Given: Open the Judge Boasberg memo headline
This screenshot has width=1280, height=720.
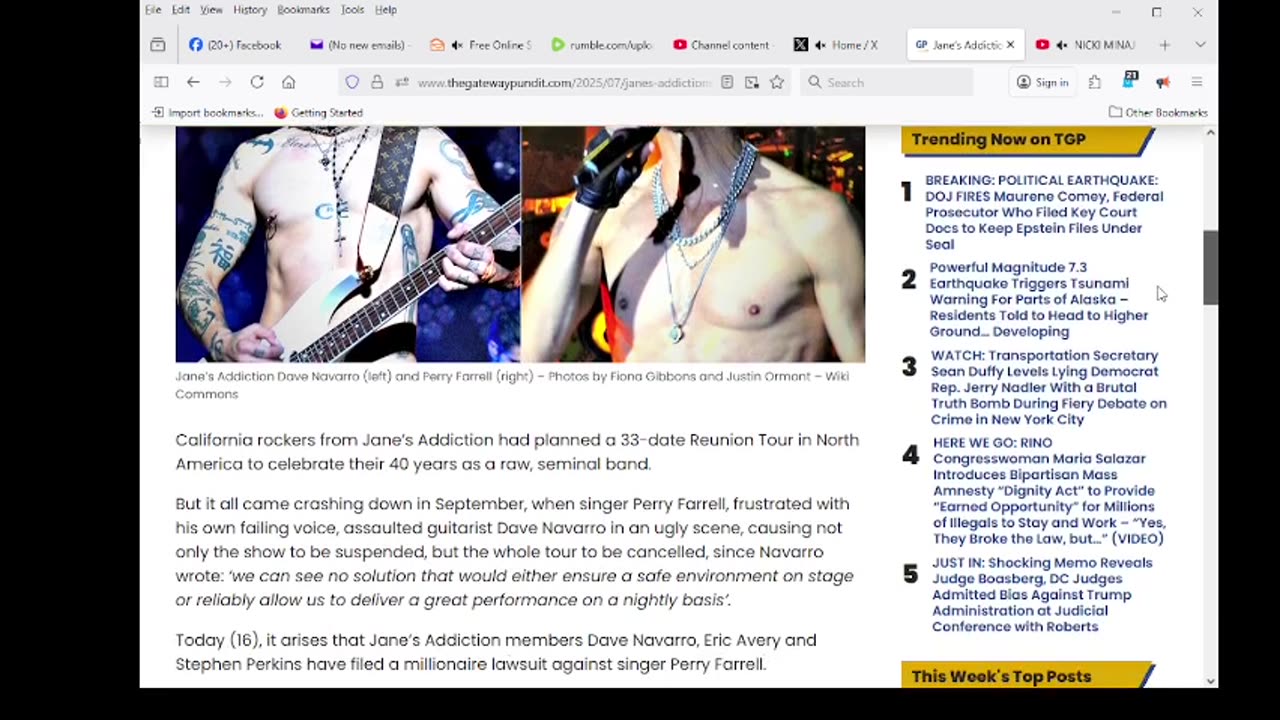Looking at the screenshot, I should click(x=1042, y=594).
